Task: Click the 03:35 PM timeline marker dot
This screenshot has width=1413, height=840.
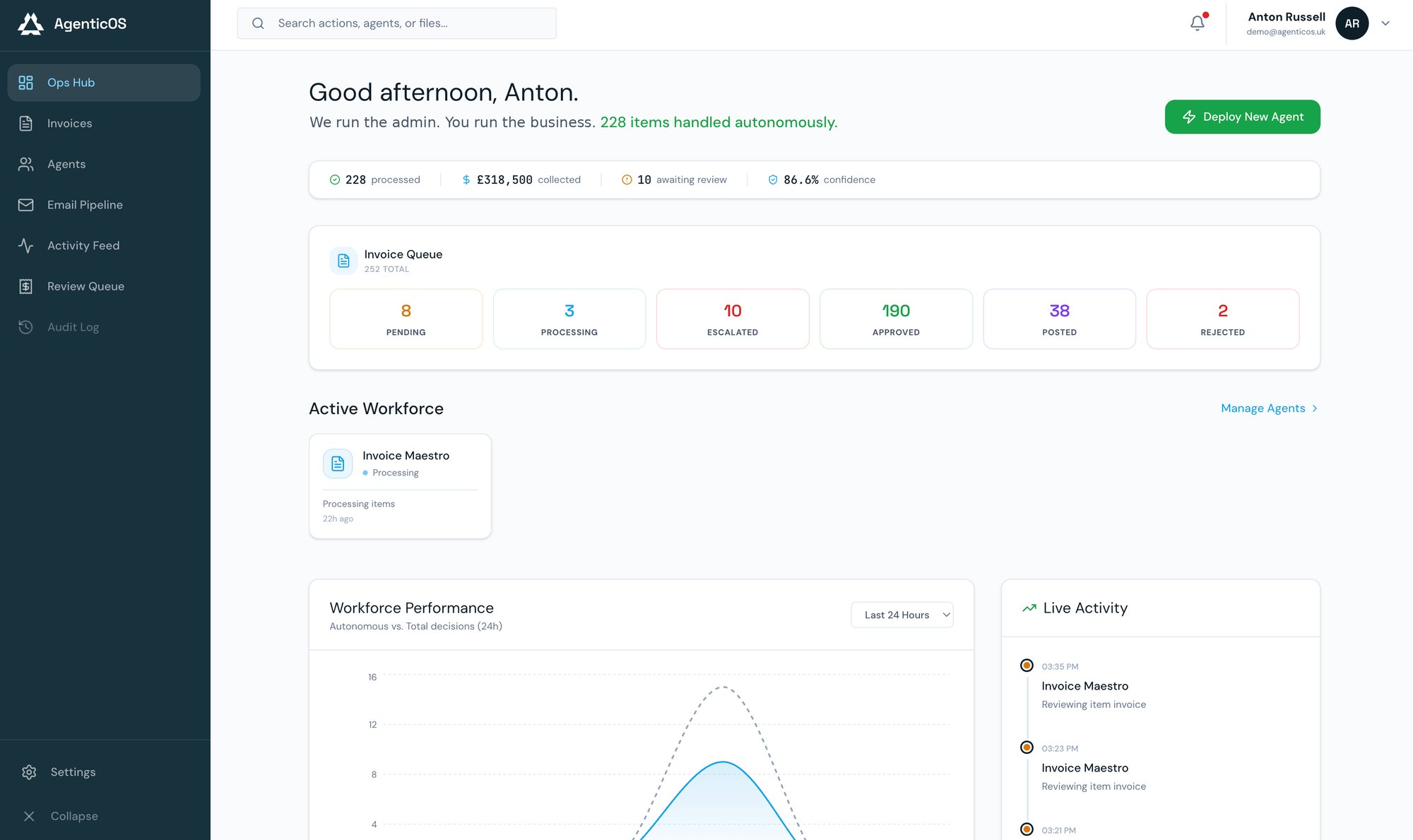Action: pyautogui.click(x=1027, y=666)
